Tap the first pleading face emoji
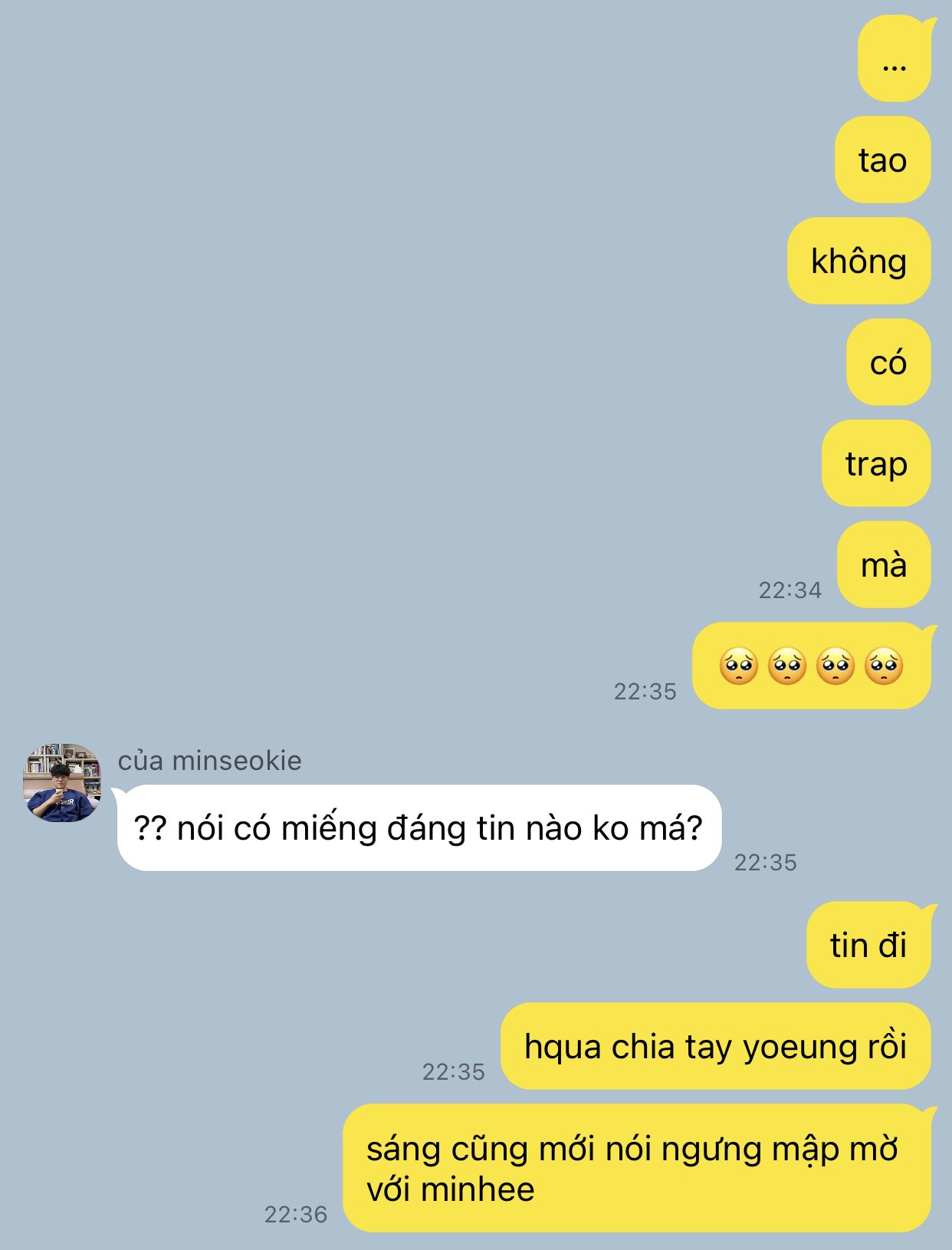952x1250 pixels. point(739,666)
